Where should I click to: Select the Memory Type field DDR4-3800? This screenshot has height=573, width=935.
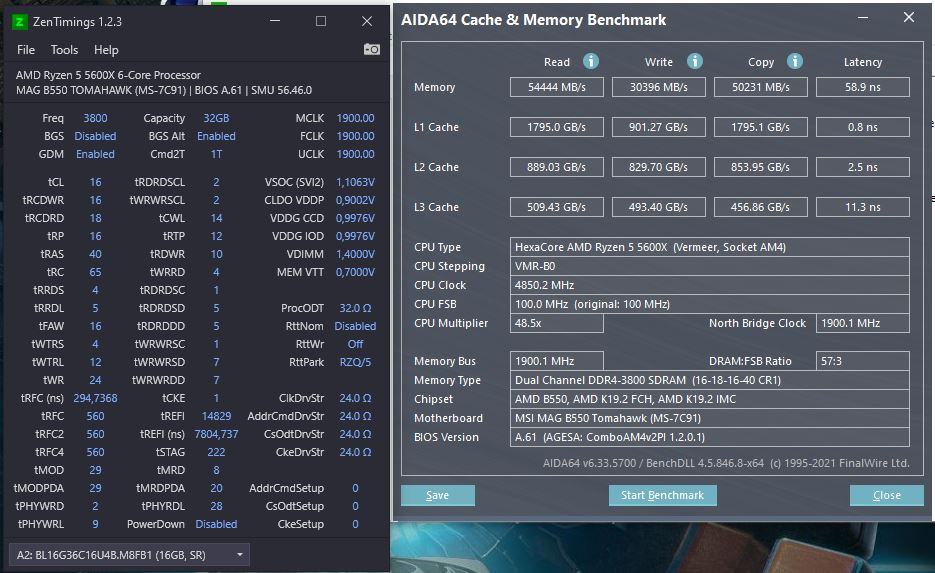click(x=710, y=380)
